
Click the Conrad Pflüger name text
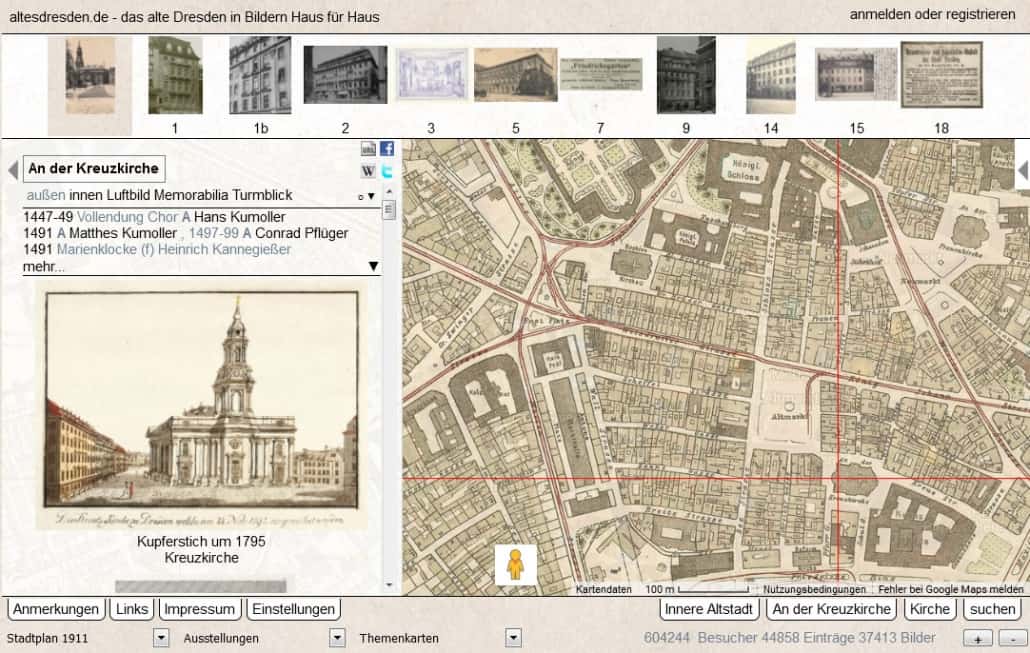[x=302, y=233]
